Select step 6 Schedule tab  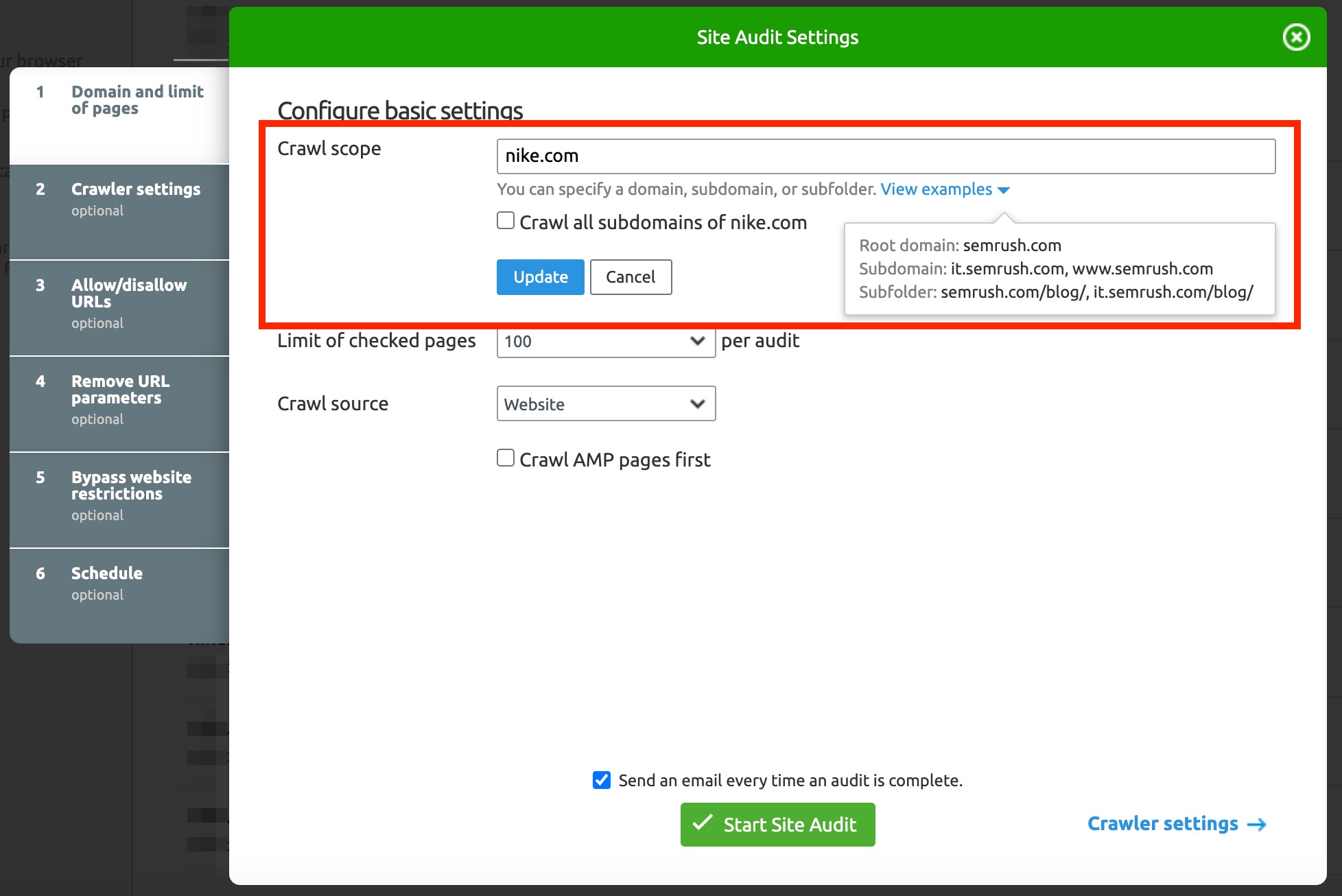(x=119, y=596)
